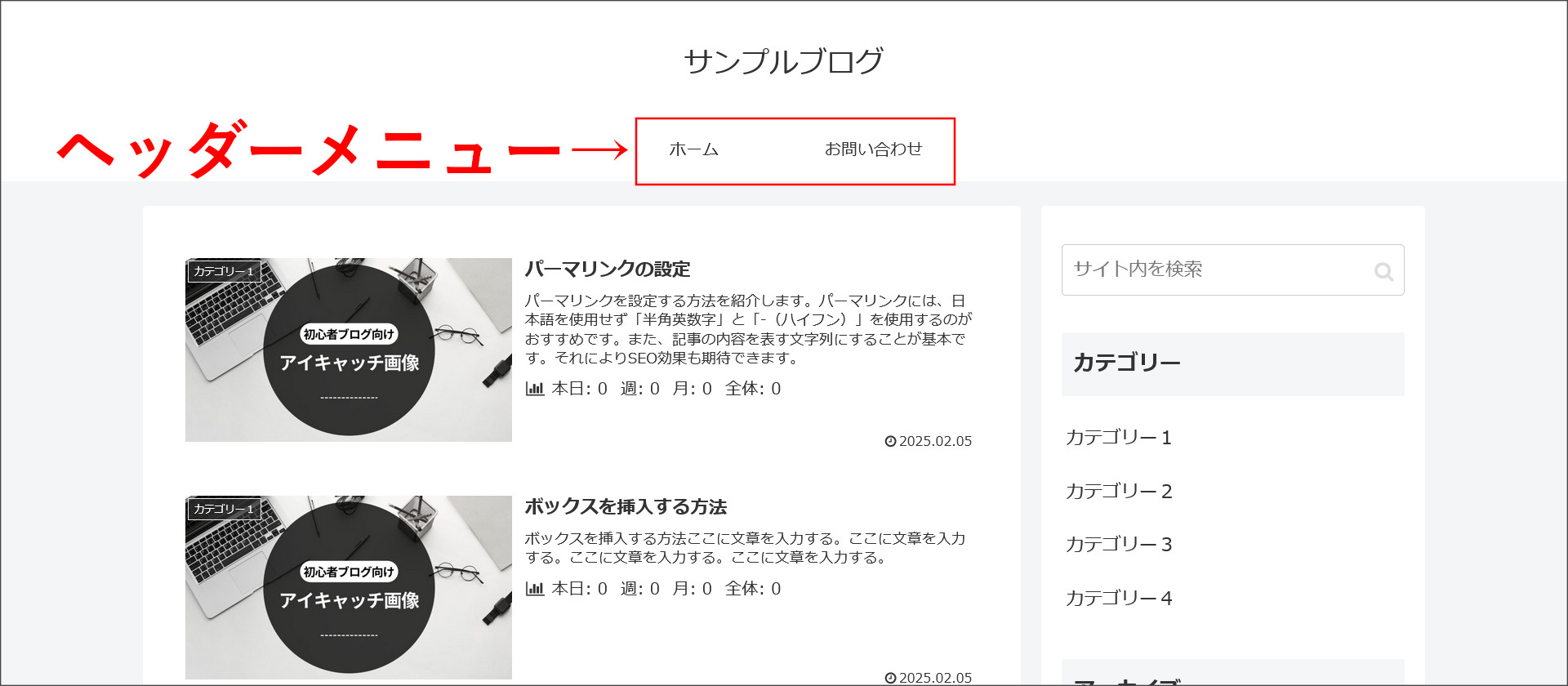Click the second post's eye-catch thumbnail image
This screenshot has height=686, width=1568.
(x=349, y=587)
